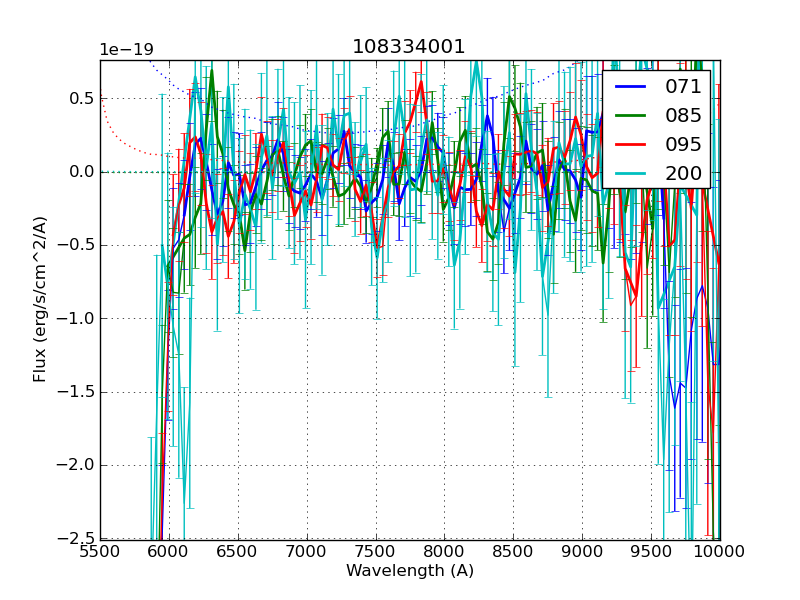Click the 5500 x-axis tick label

click(x=100, y=552)
